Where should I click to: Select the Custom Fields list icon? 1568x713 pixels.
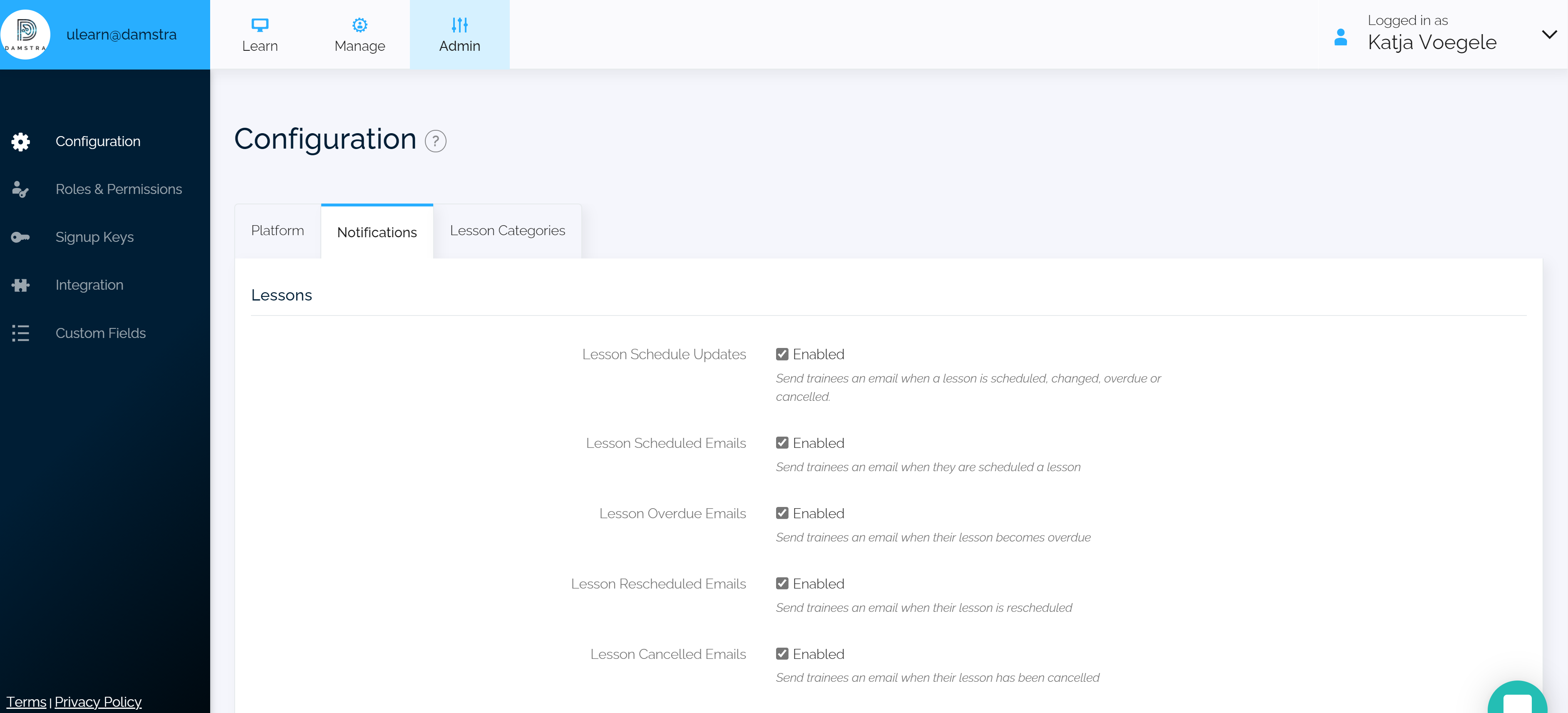point(20,333)
